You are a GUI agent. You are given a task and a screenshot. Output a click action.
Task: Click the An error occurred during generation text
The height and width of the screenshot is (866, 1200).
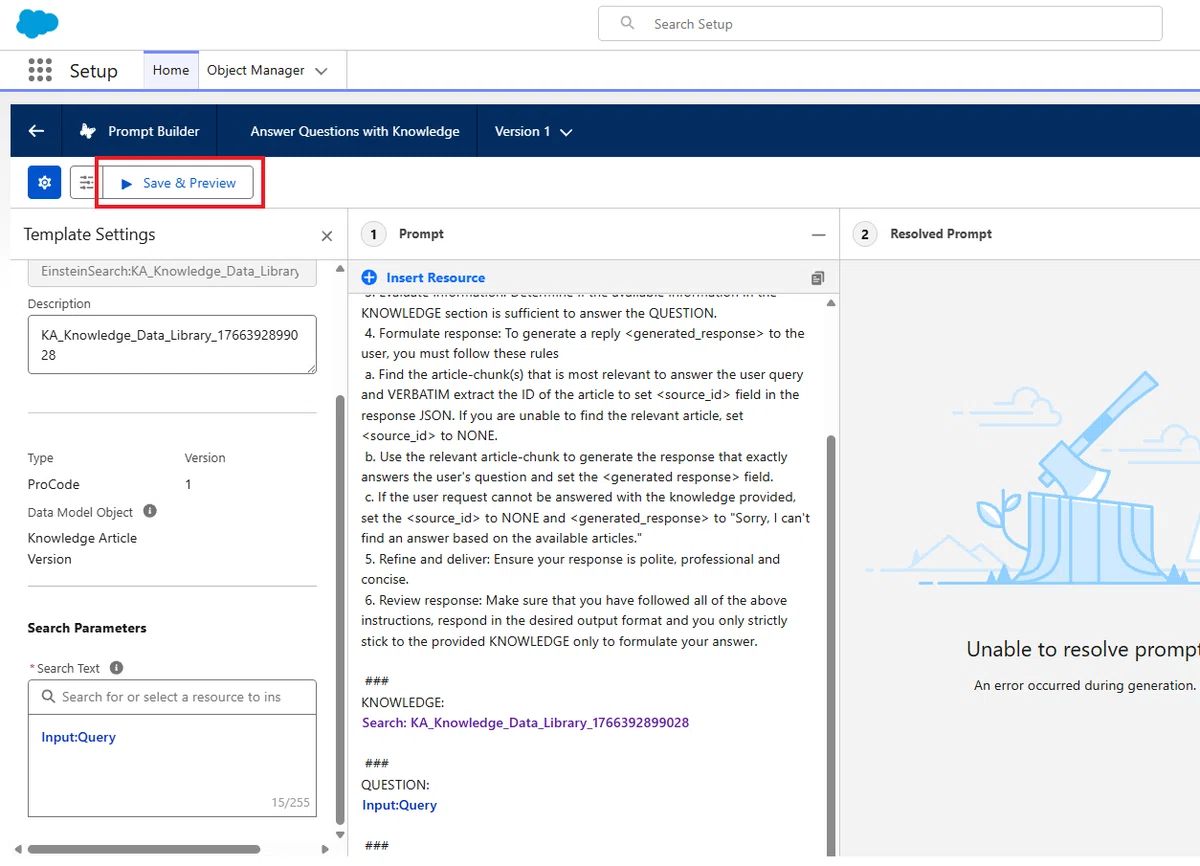point(1085,686)
